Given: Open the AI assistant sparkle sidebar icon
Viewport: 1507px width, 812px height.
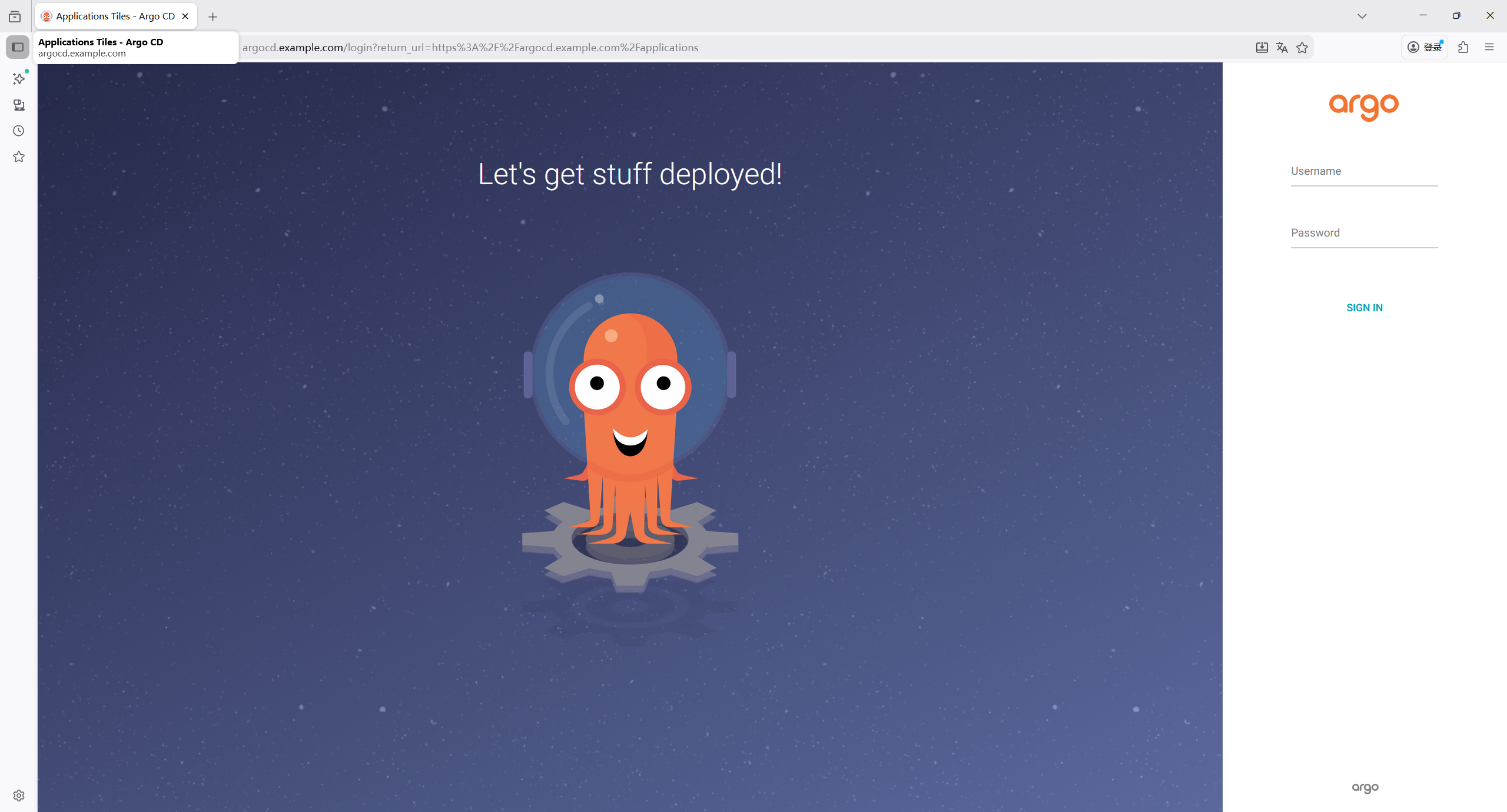Looking at the screenshot, I should (19, 79).
